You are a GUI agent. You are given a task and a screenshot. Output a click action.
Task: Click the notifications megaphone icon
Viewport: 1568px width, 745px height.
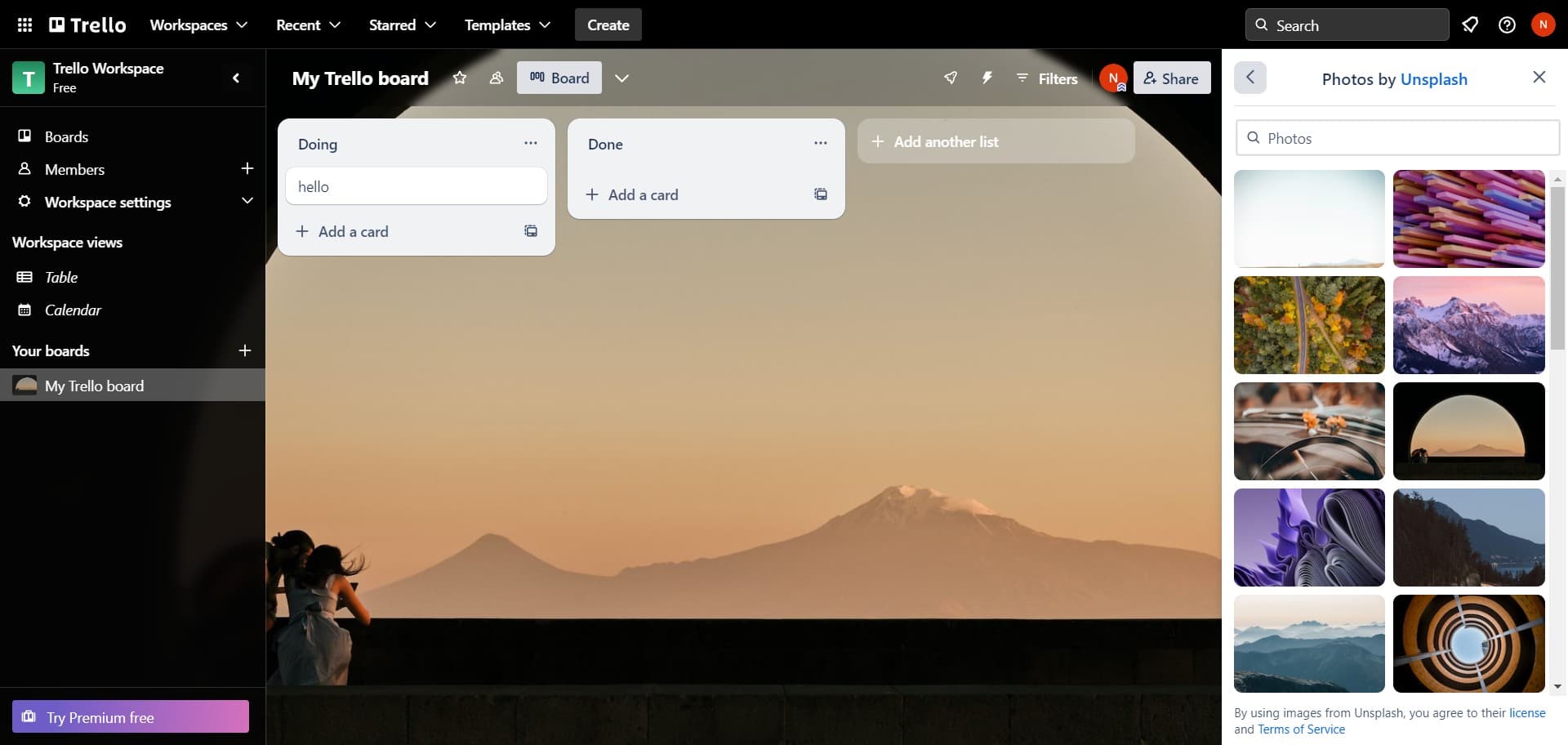click(x=1470, y=25)
